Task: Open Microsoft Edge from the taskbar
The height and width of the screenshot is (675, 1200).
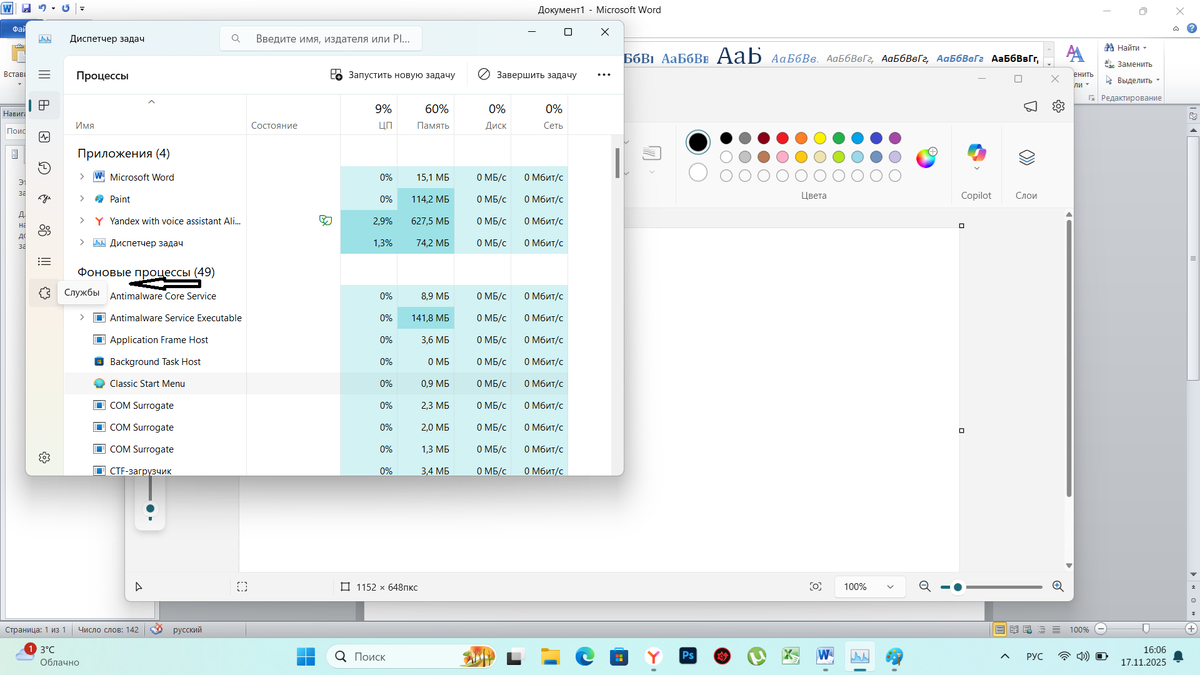Action: pyautogui.click(x=585, y=657)
